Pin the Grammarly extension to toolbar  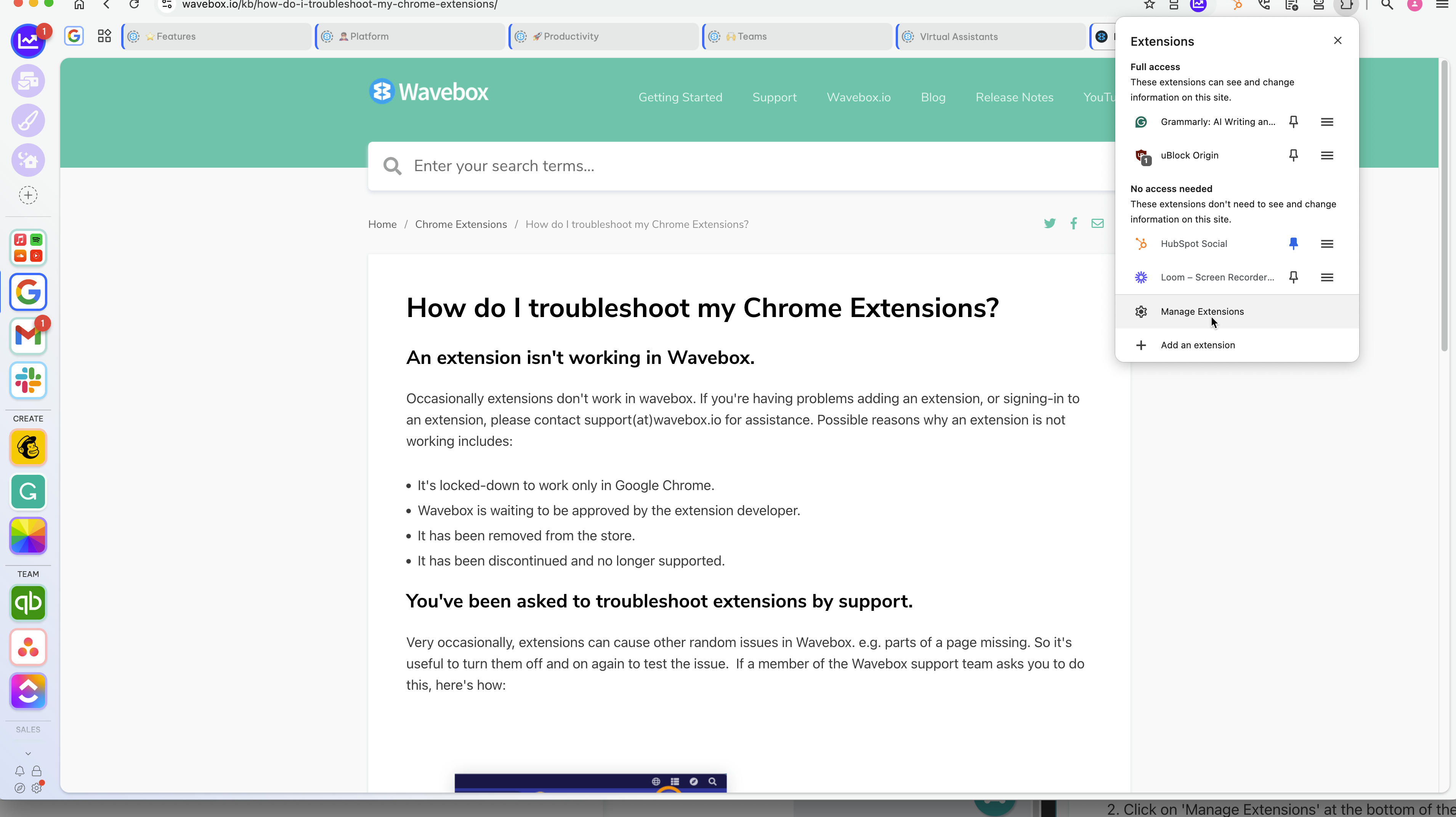coord(1293,122)
